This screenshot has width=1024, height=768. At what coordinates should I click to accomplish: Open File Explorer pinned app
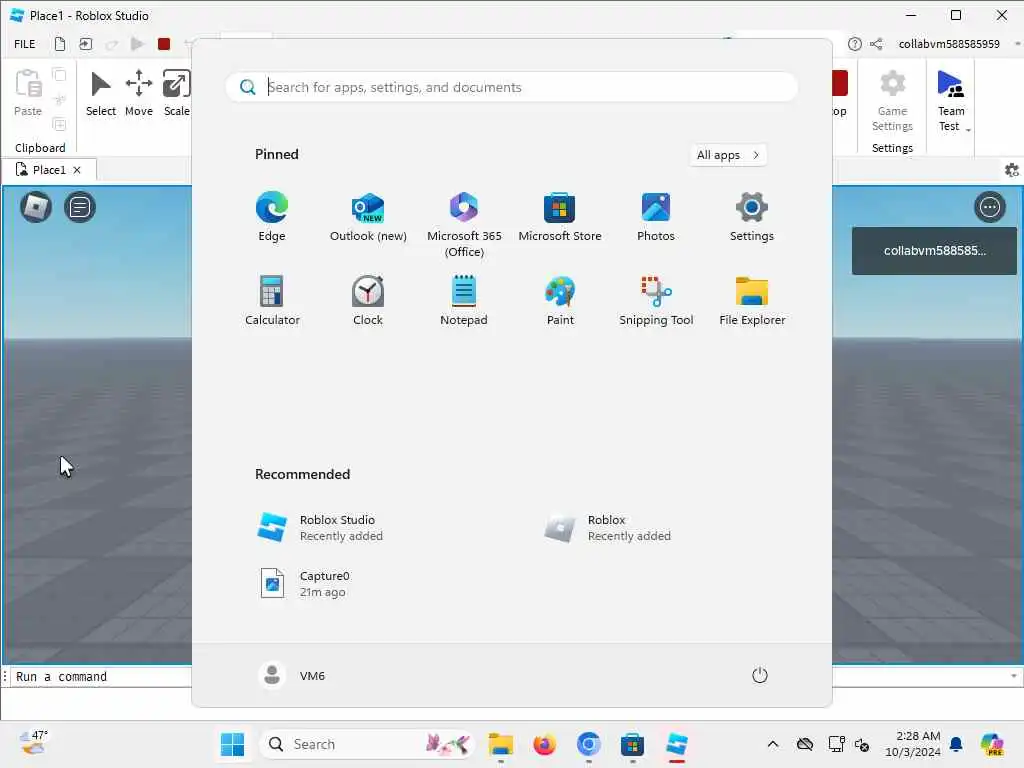(752, 300)
